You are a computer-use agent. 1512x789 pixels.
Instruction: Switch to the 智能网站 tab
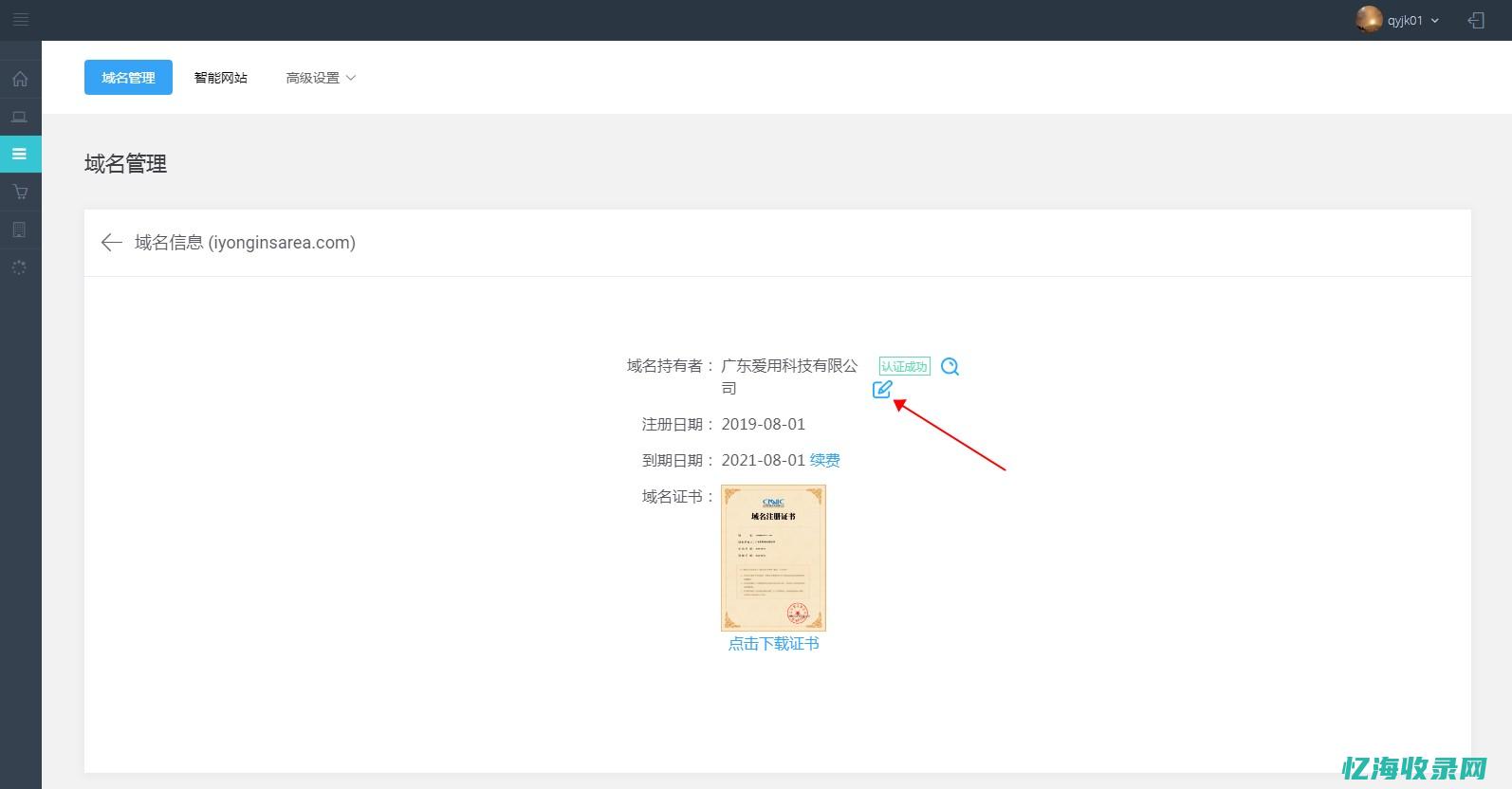click(x=220, y=78)
